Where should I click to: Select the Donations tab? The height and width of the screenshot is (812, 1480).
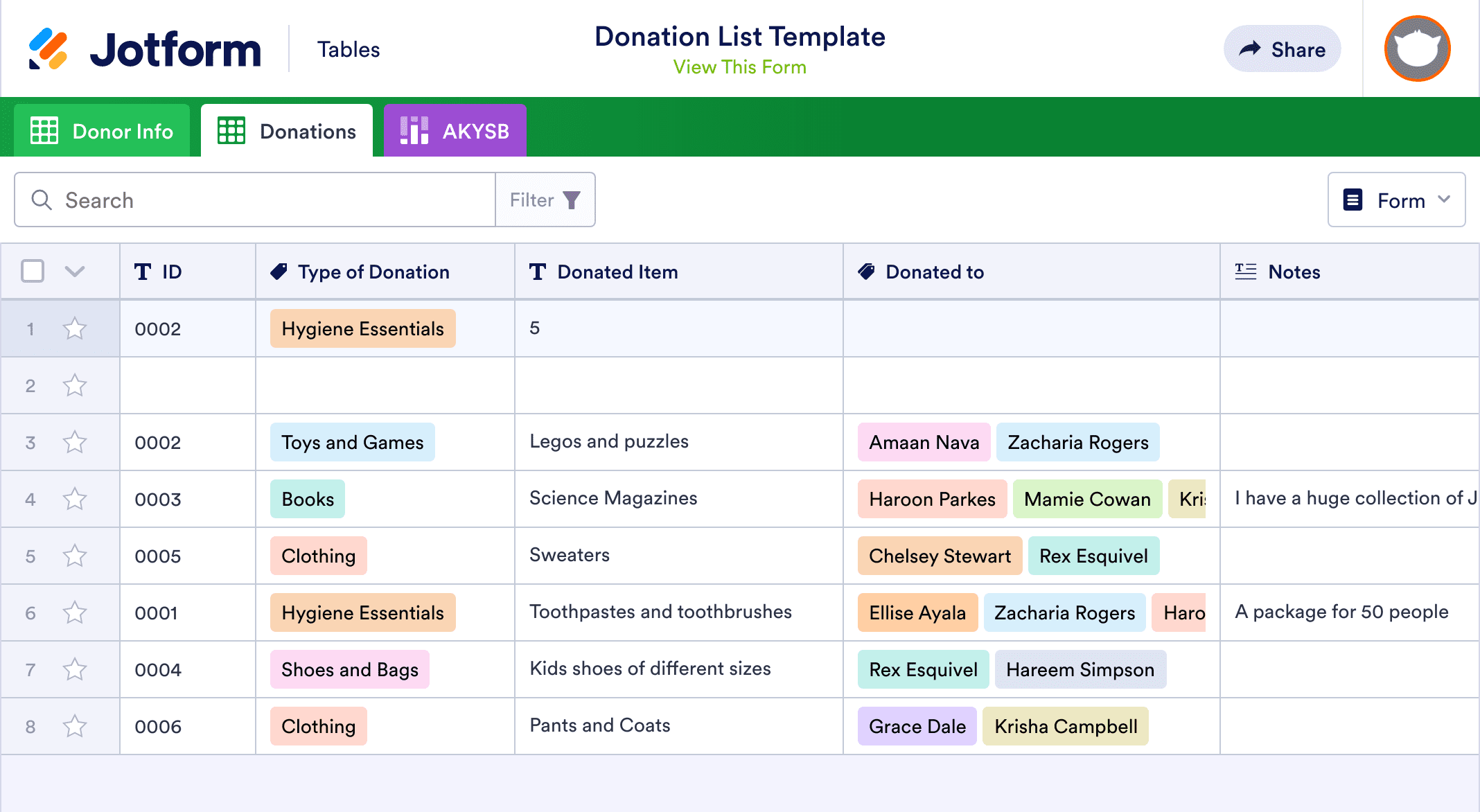[x=287, y=130]
